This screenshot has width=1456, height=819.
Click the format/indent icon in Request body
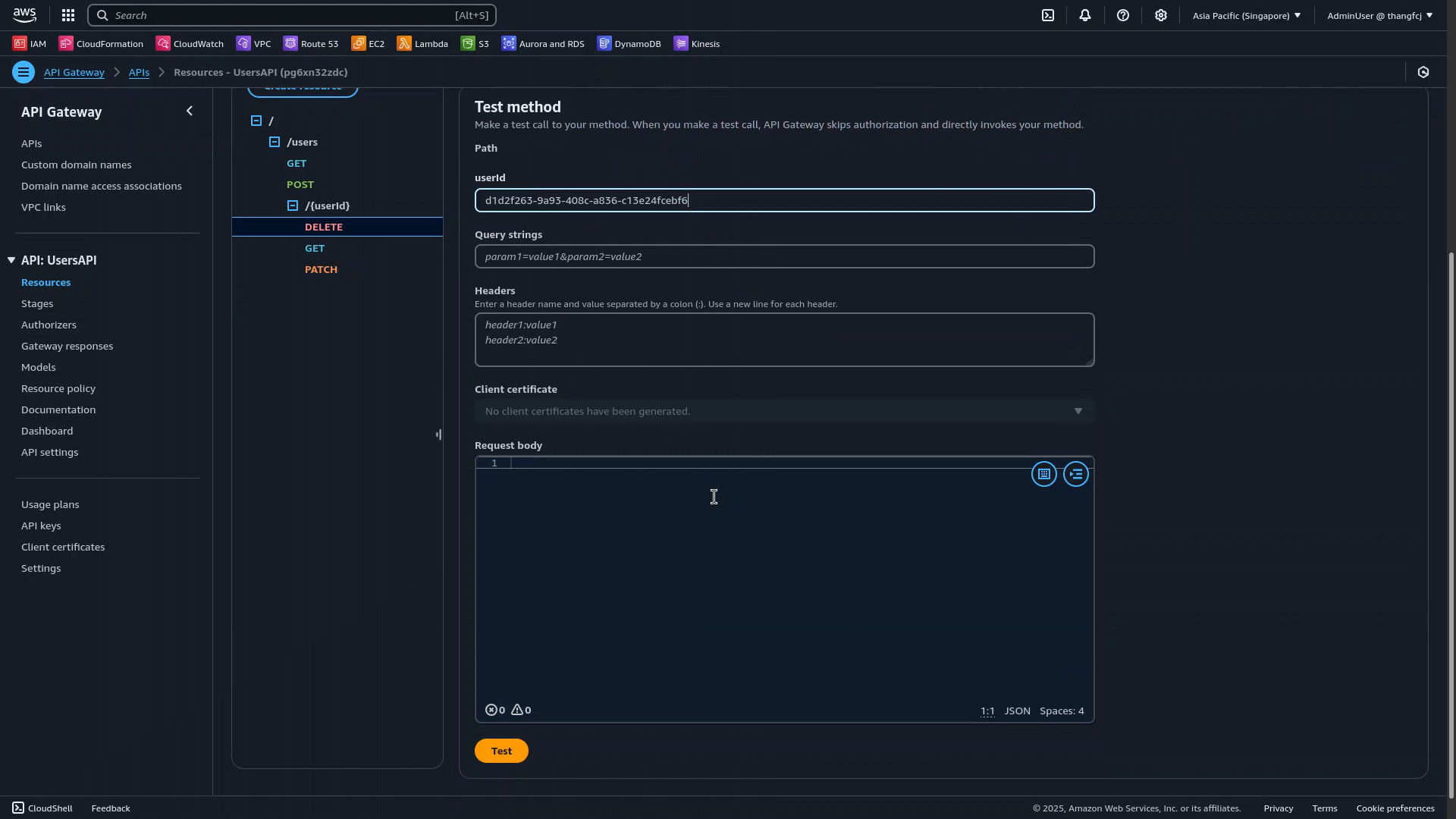(x=1076, y=474)
